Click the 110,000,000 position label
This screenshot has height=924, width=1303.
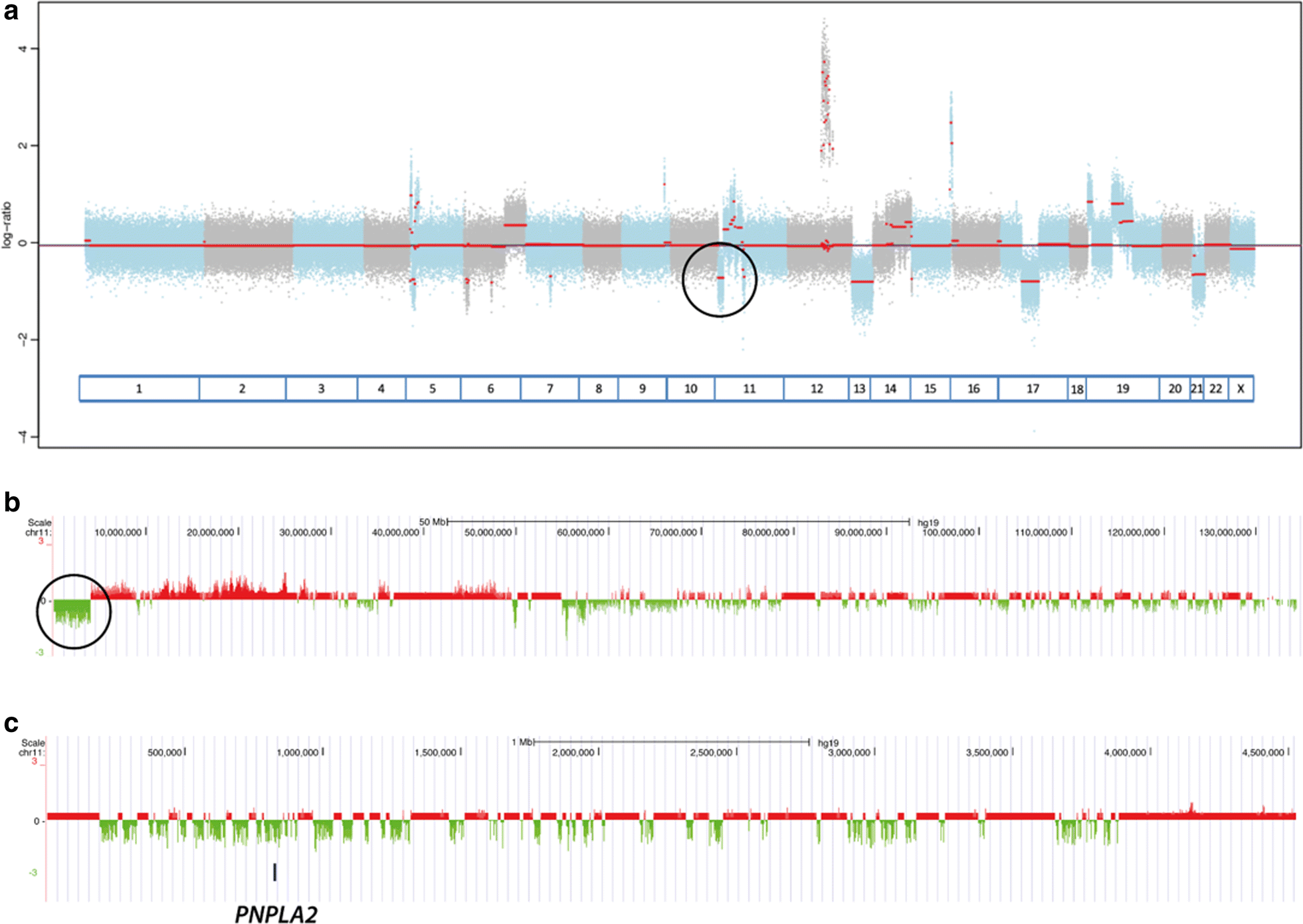(x=1041, y=532)
